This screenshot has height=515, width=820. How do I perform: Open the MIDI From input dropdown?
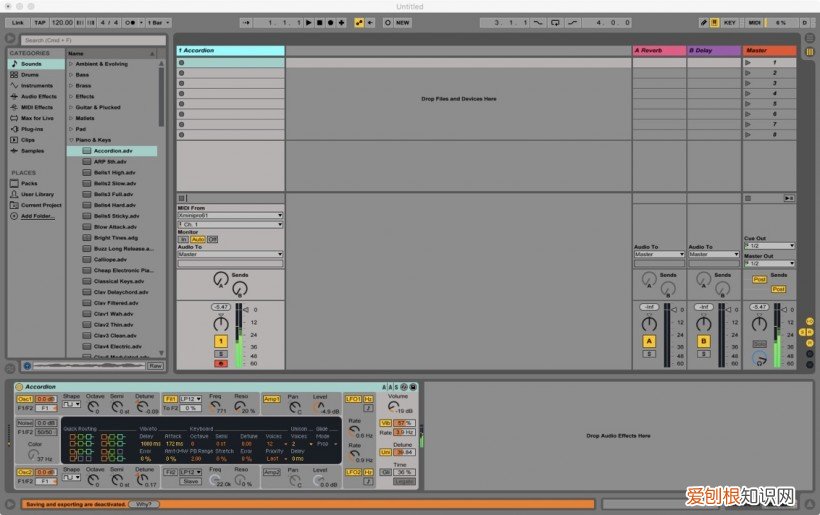[230, 215]
